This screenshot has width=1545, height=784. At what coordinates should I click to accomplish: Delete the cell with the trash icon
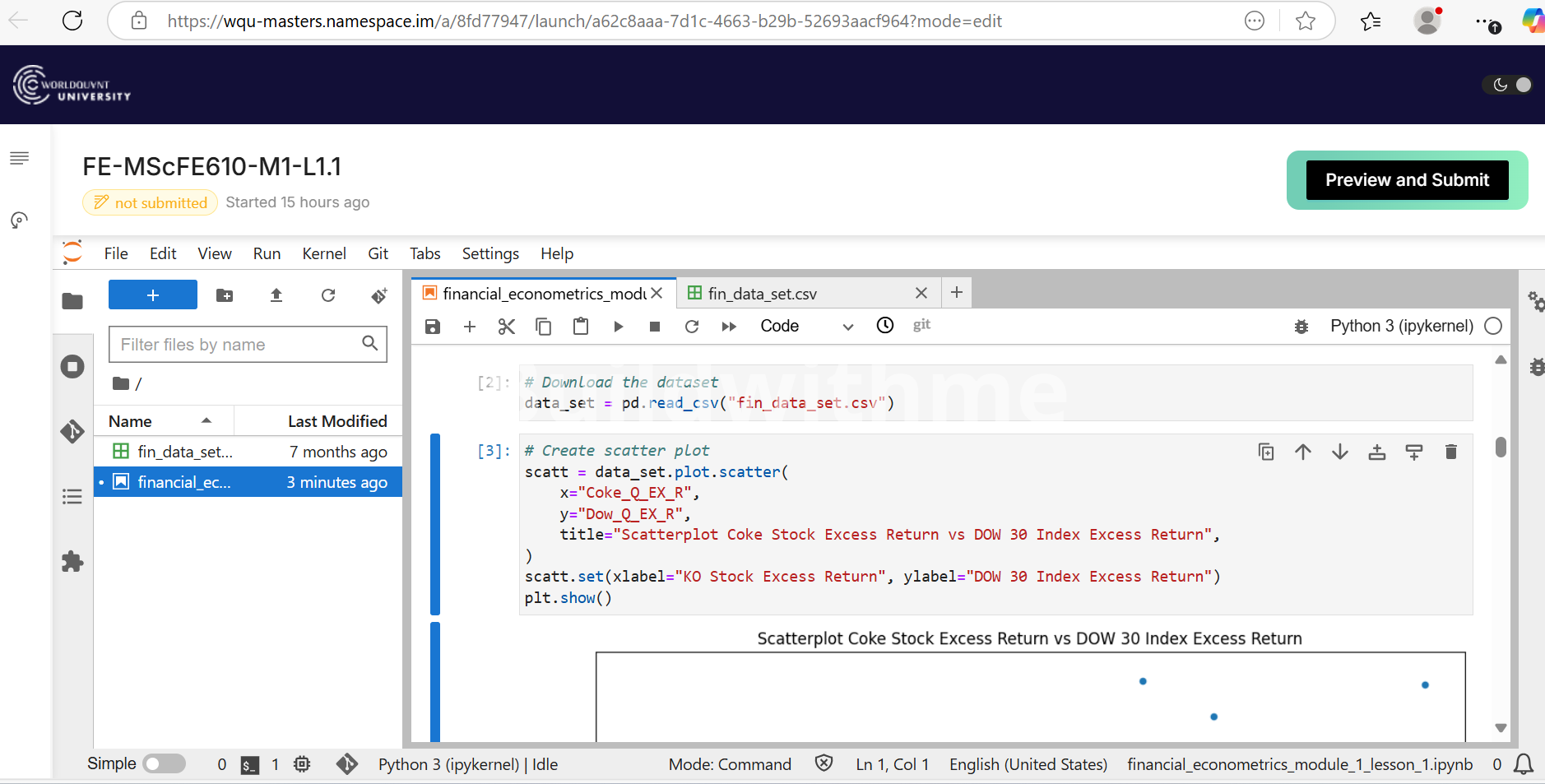pos(1450,452)
